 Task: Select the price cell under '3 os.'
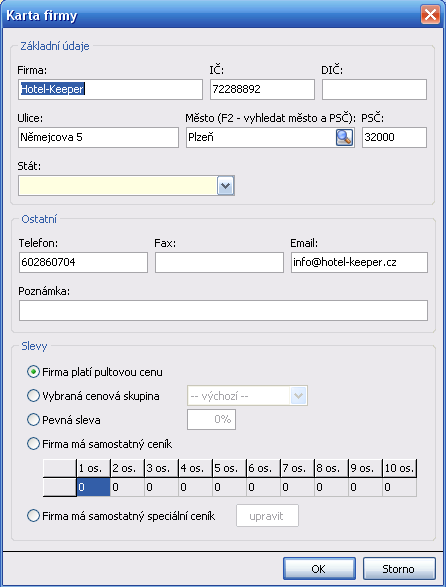point(161,487)
